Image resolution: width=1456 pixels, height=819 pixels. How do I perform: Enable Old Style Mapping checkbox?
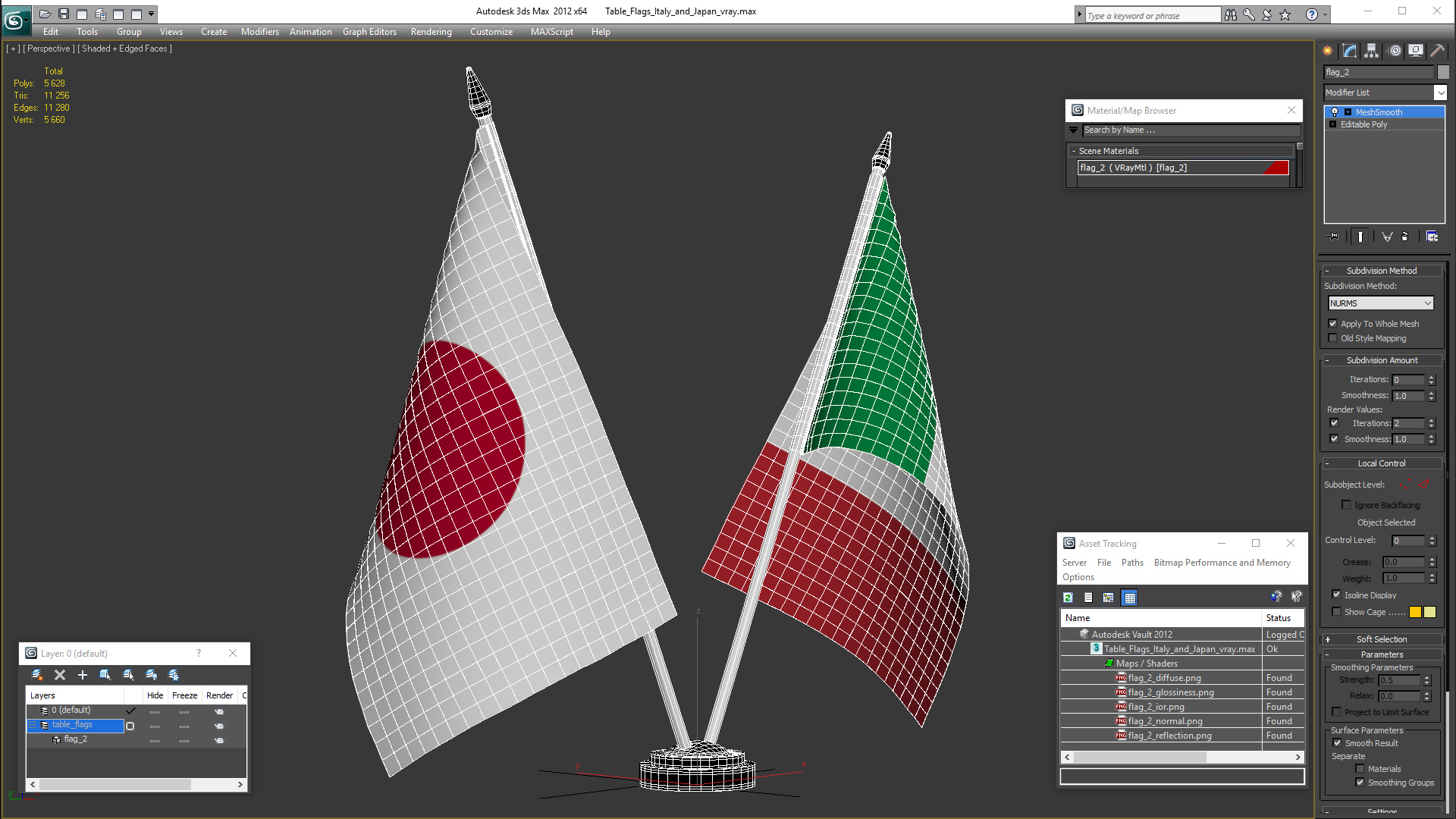[x=1333, y=338]
